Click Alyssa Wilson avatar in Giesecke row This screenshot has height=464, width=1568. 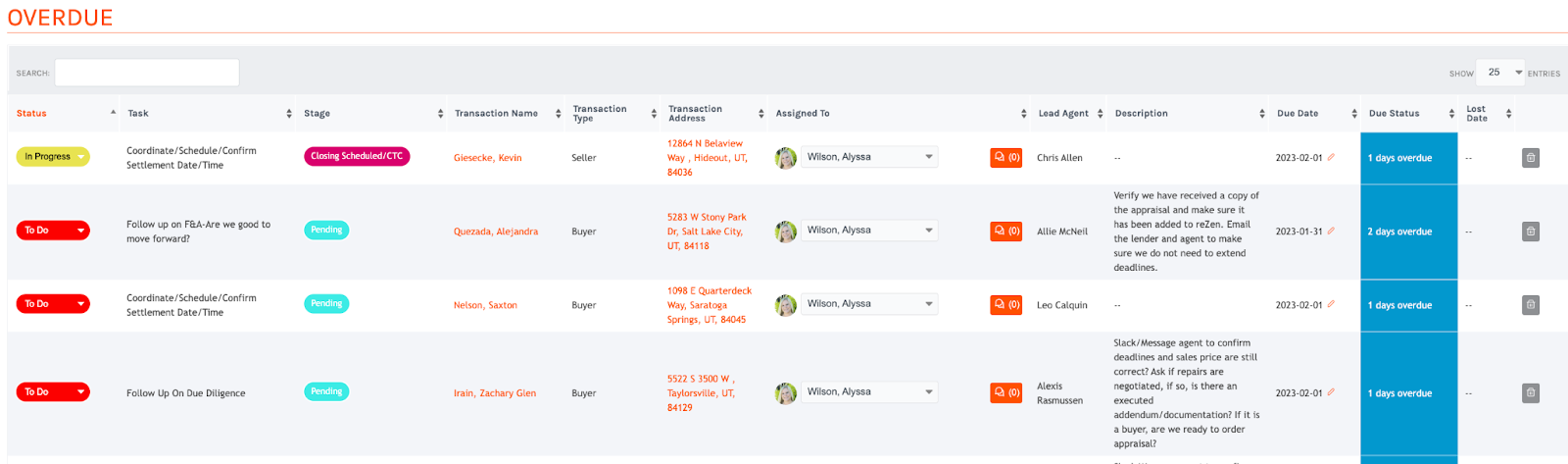pos(786,158)
